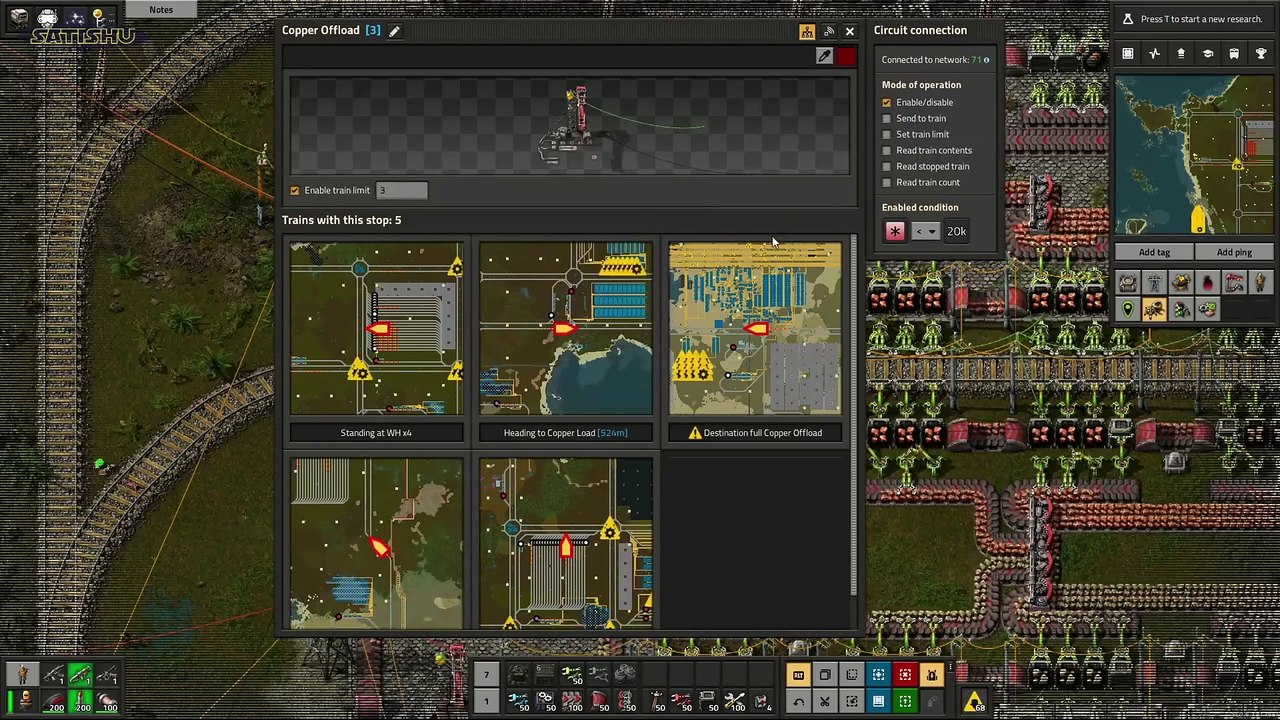This screenshot has width=1280, height=720.
Task: Toggle the Enable/disable mode checkbox
Action: [x=886, y=103]
